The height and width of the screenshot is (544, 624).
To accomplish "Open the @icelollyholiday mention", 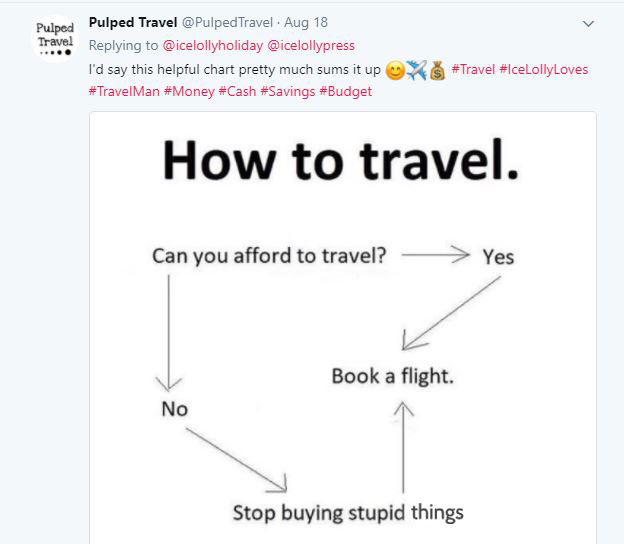I will (213, 46).
